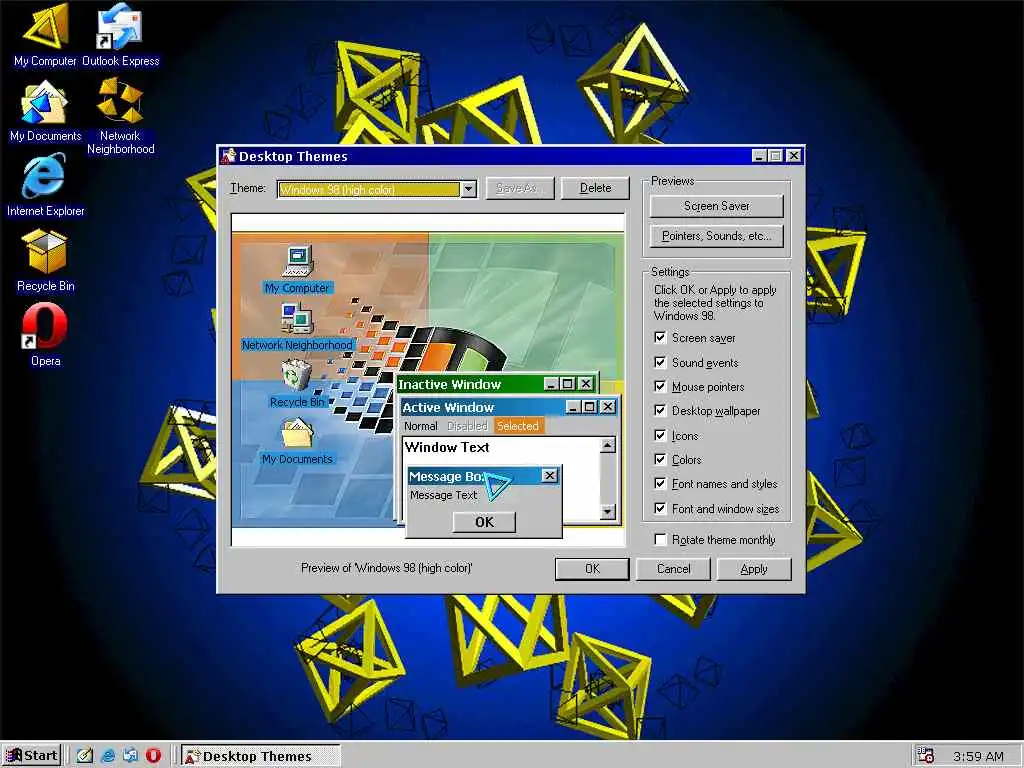Image resolution: width=1024 pixels, height=768 pixels.
Task: Uncheck the Colors checkbox
Action: point(660,460)
